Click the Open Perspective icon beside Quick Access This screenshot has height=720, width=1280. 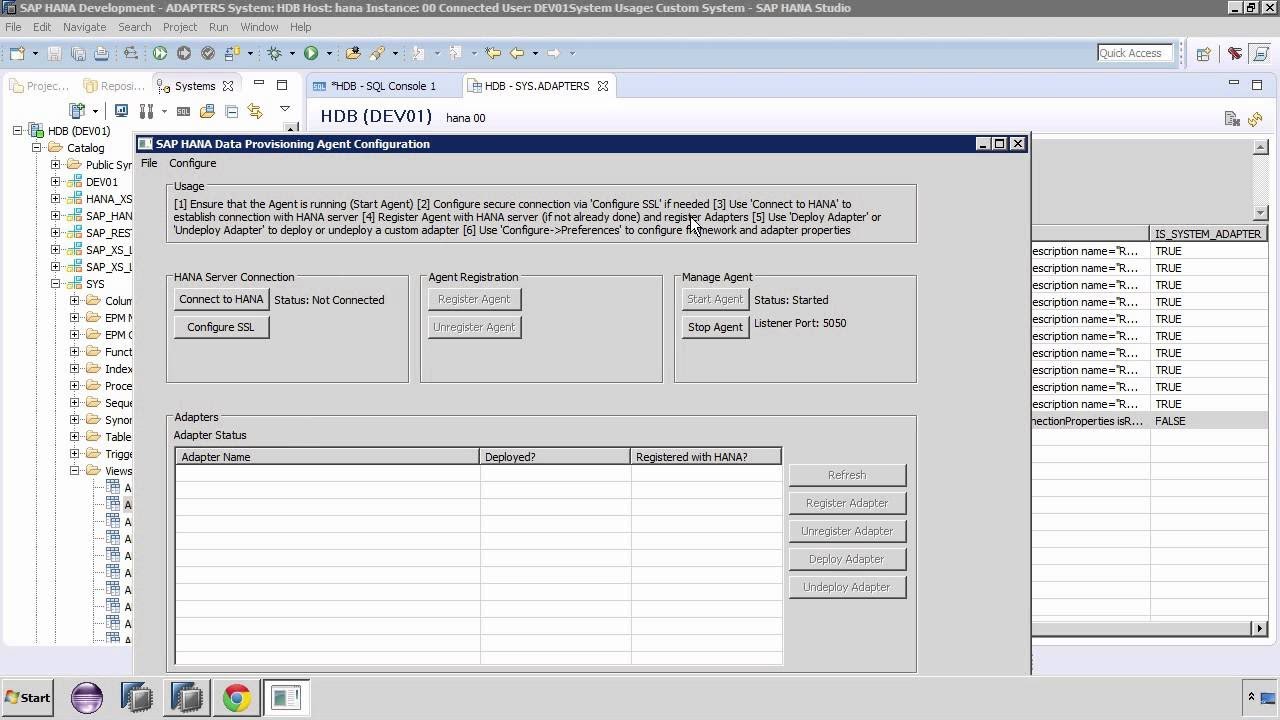pos(1204,53)
